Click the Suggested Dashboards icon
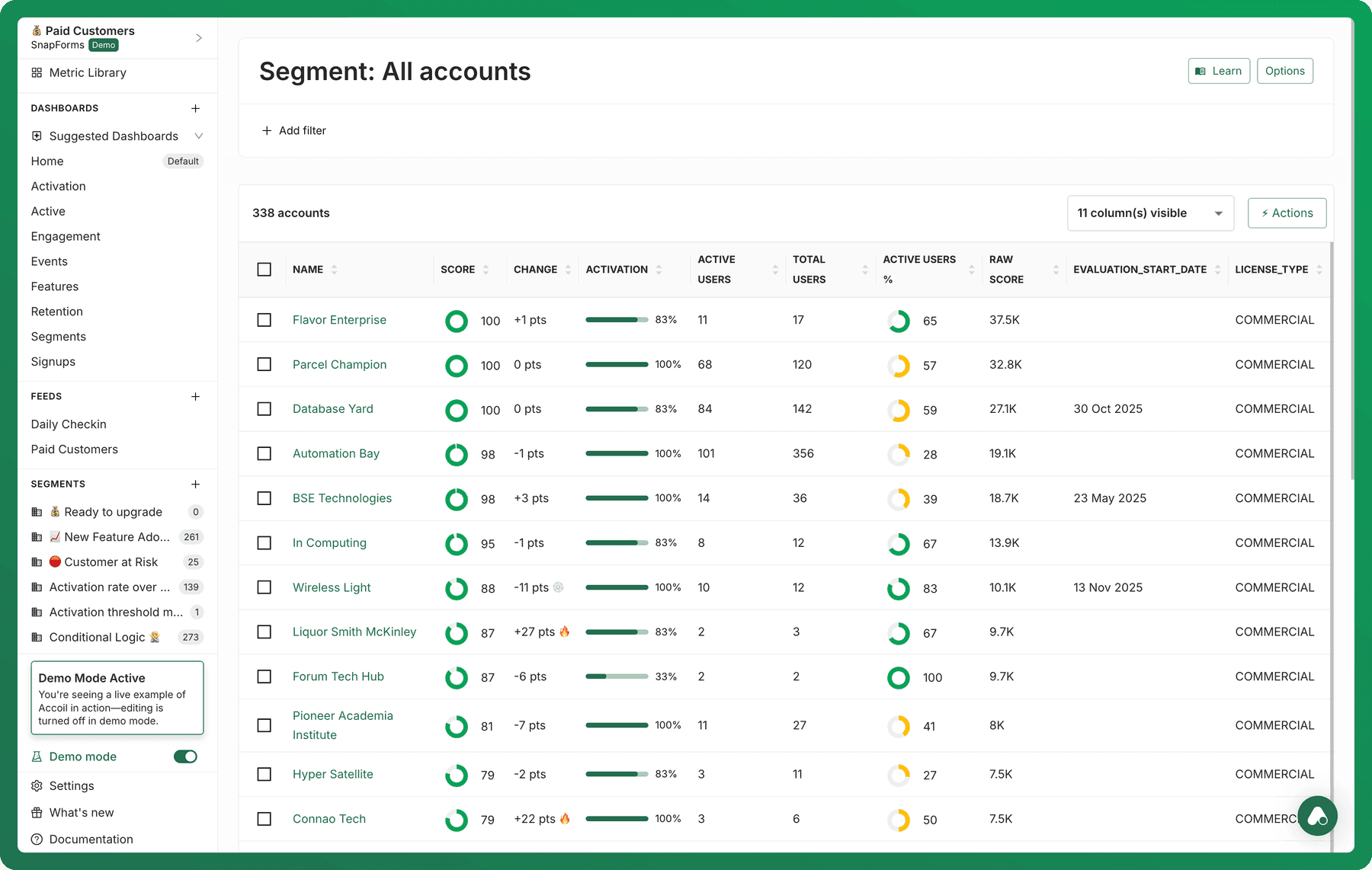The width and height of the screenshot is (1372, 870). pos(37,136)
